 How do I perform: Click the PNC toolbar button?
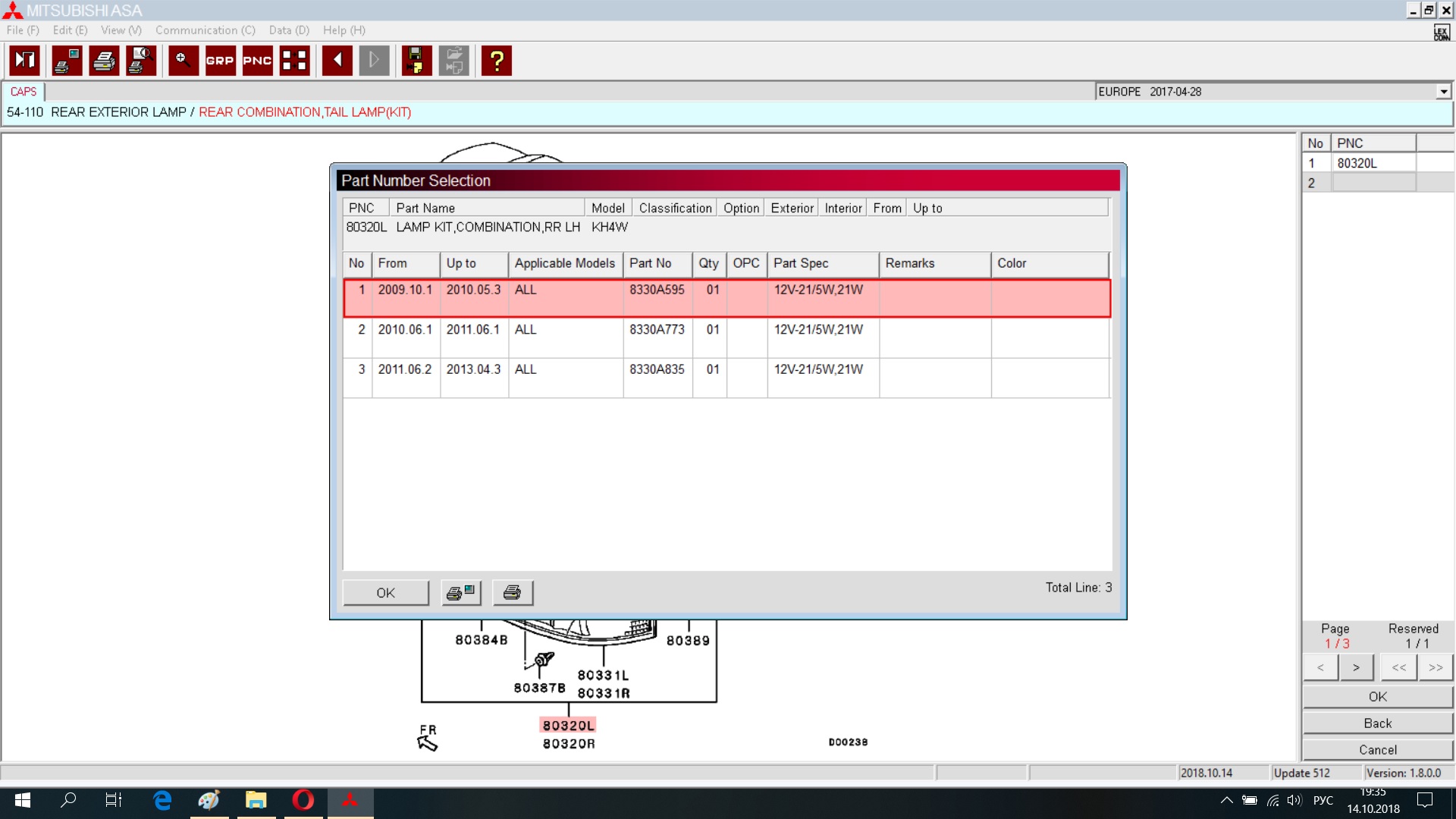257,61
